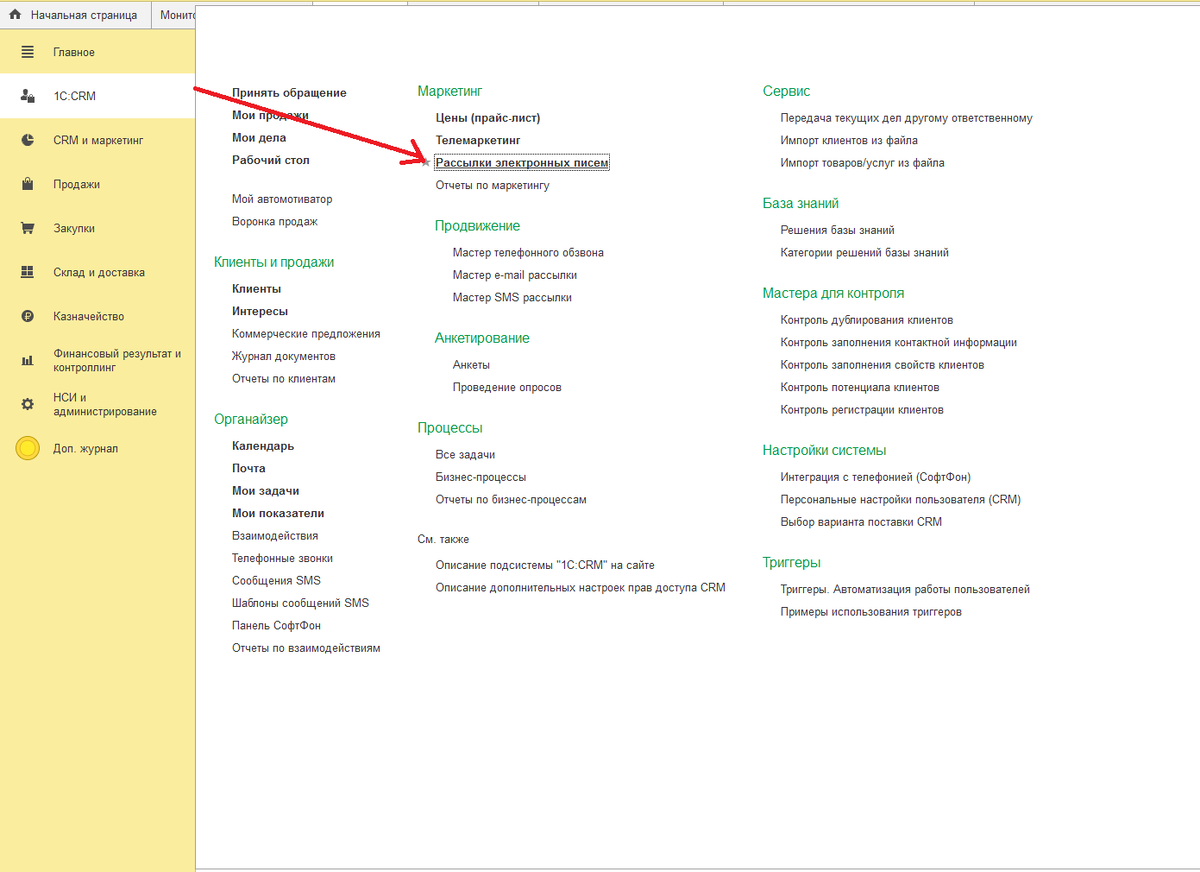The height and width of the screenshot is (872, 1200).
Task: Open the Анкеты link
Action: [471, 365]
